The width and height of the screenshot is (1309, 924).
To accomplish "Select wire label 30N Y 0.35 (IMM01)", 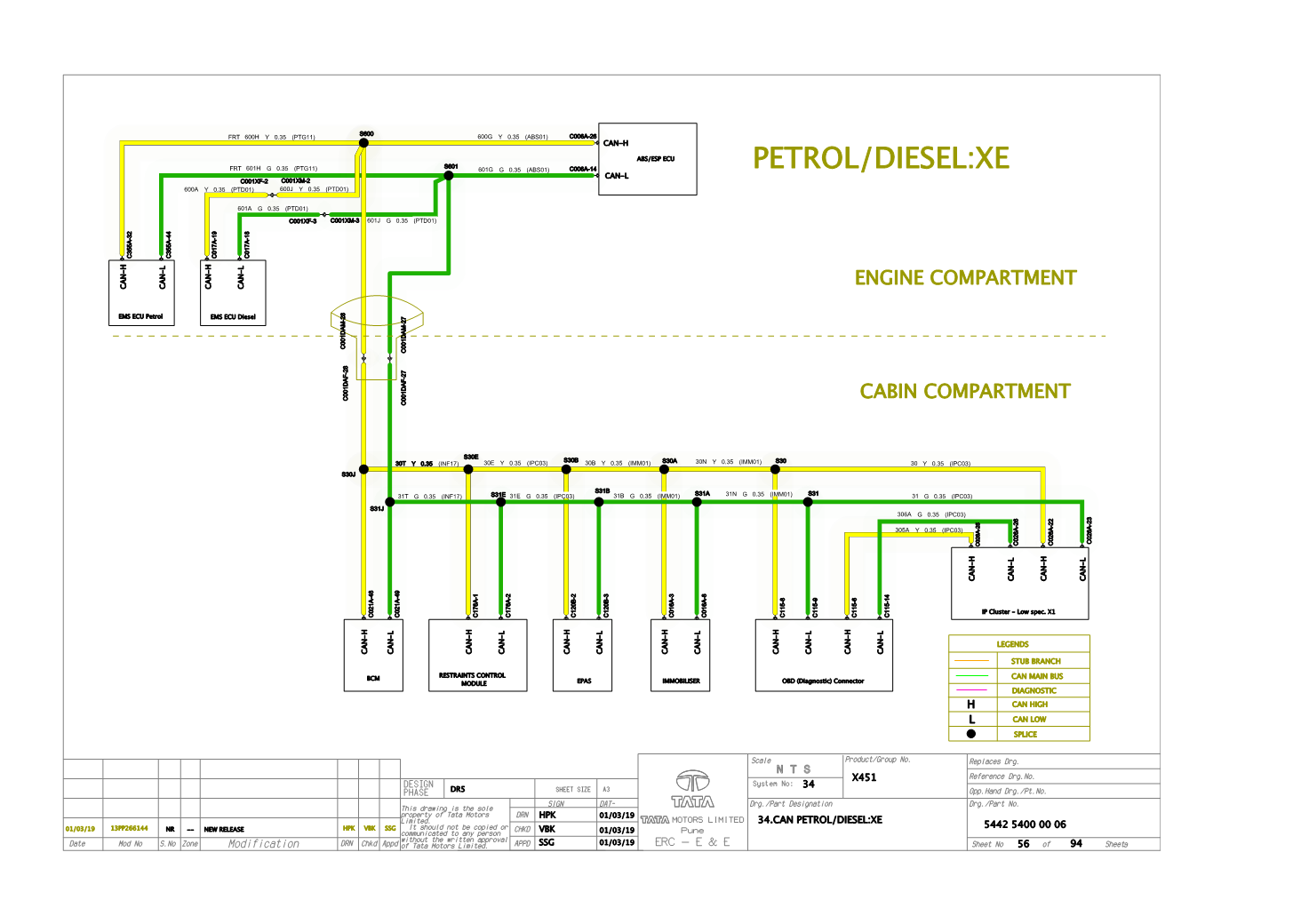I will [729, 462].
